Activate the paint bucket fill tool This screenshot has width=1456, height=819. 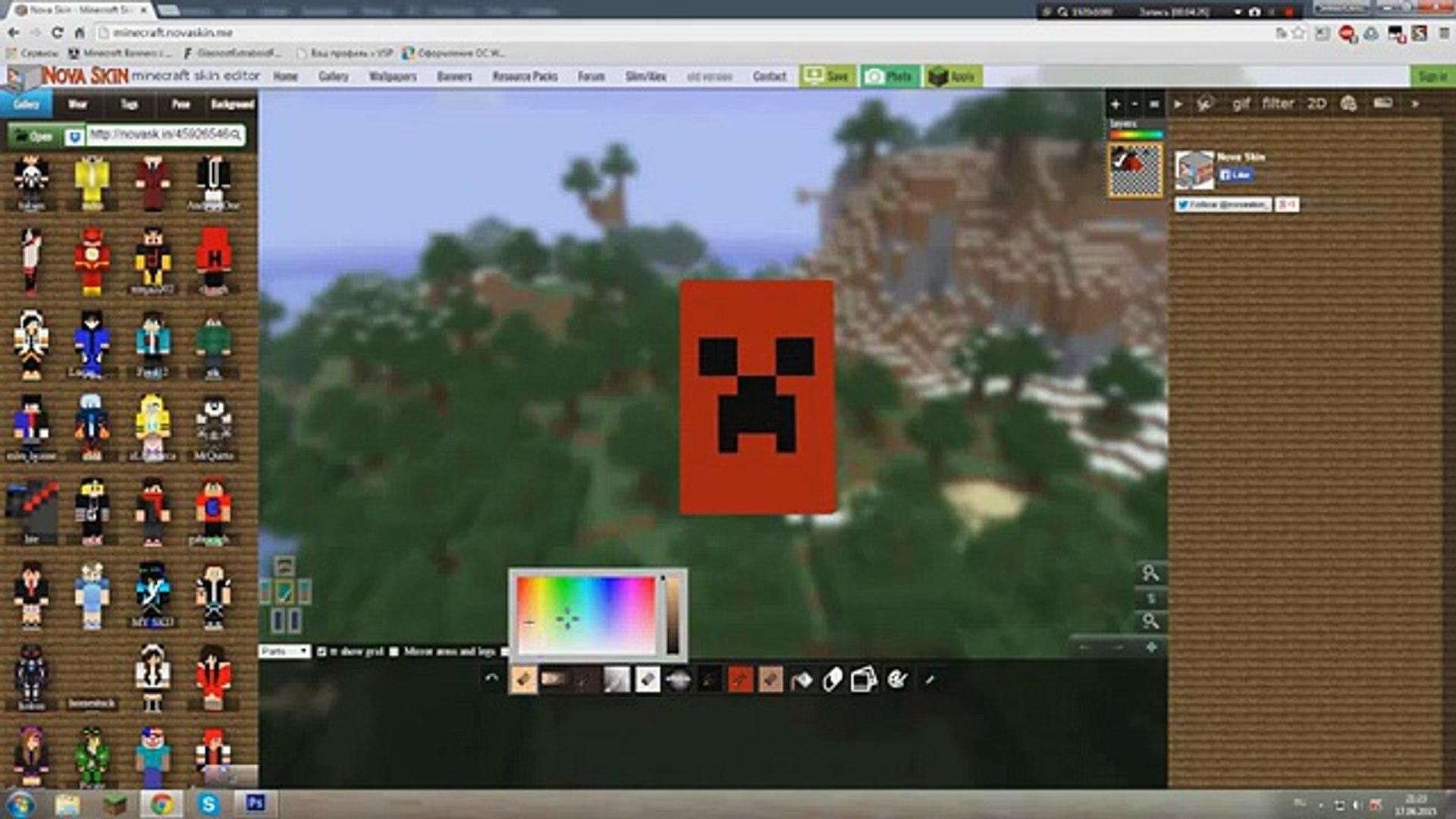[x=802, y=679]
